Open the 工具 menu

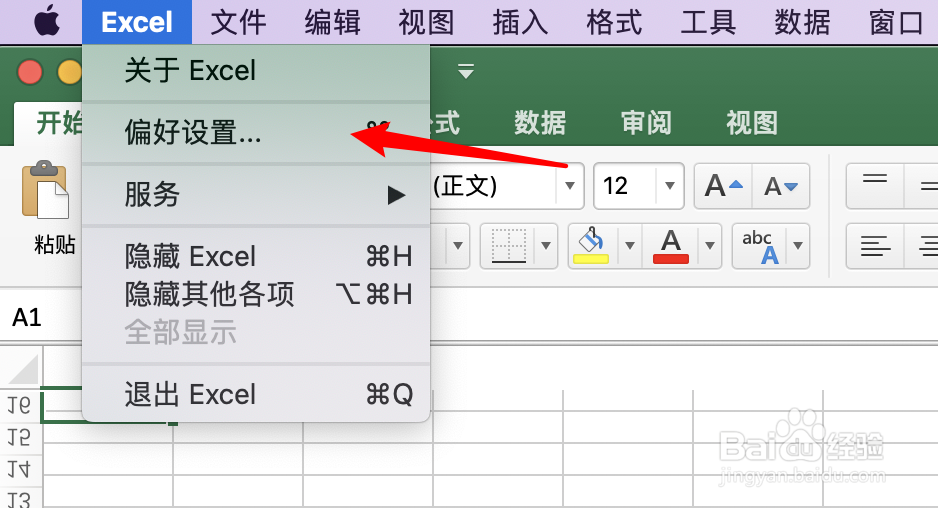pyautogui.click(x=708, y=23)
